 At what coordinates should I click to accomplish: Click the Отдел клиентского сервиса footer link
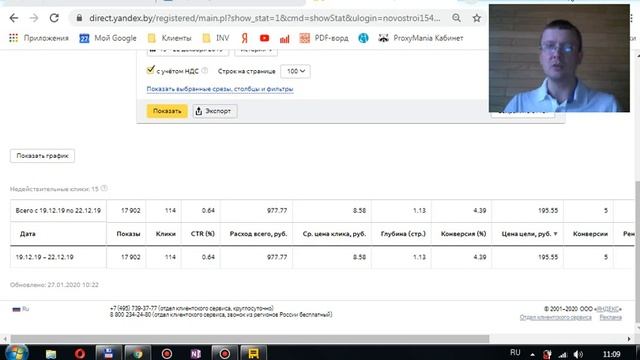pos(556,317)
